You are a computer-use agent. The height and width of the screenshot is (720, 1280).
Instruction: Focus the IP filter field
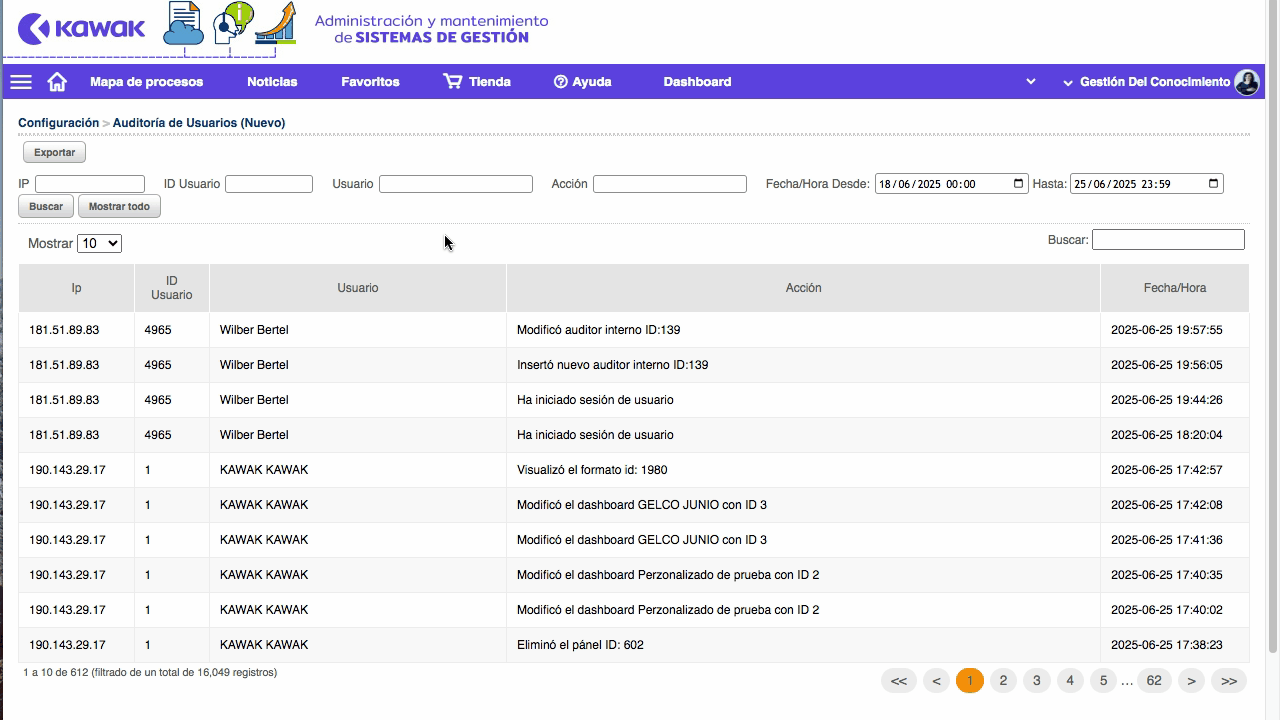(x=90, y=184)
